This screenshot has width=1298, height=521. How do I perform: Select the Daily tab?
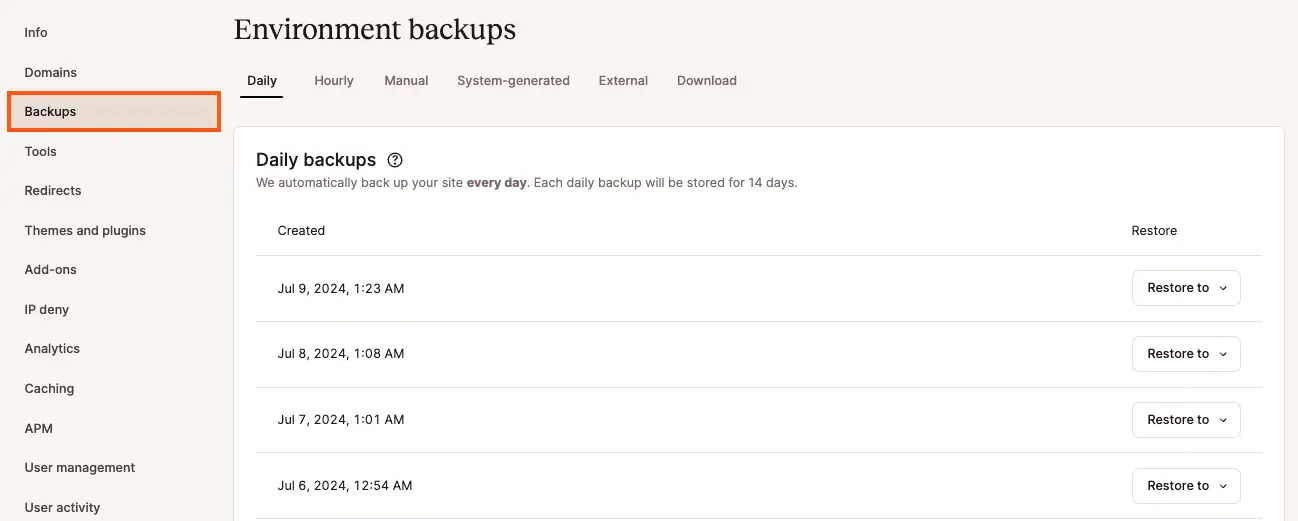(x=262, y=81)
